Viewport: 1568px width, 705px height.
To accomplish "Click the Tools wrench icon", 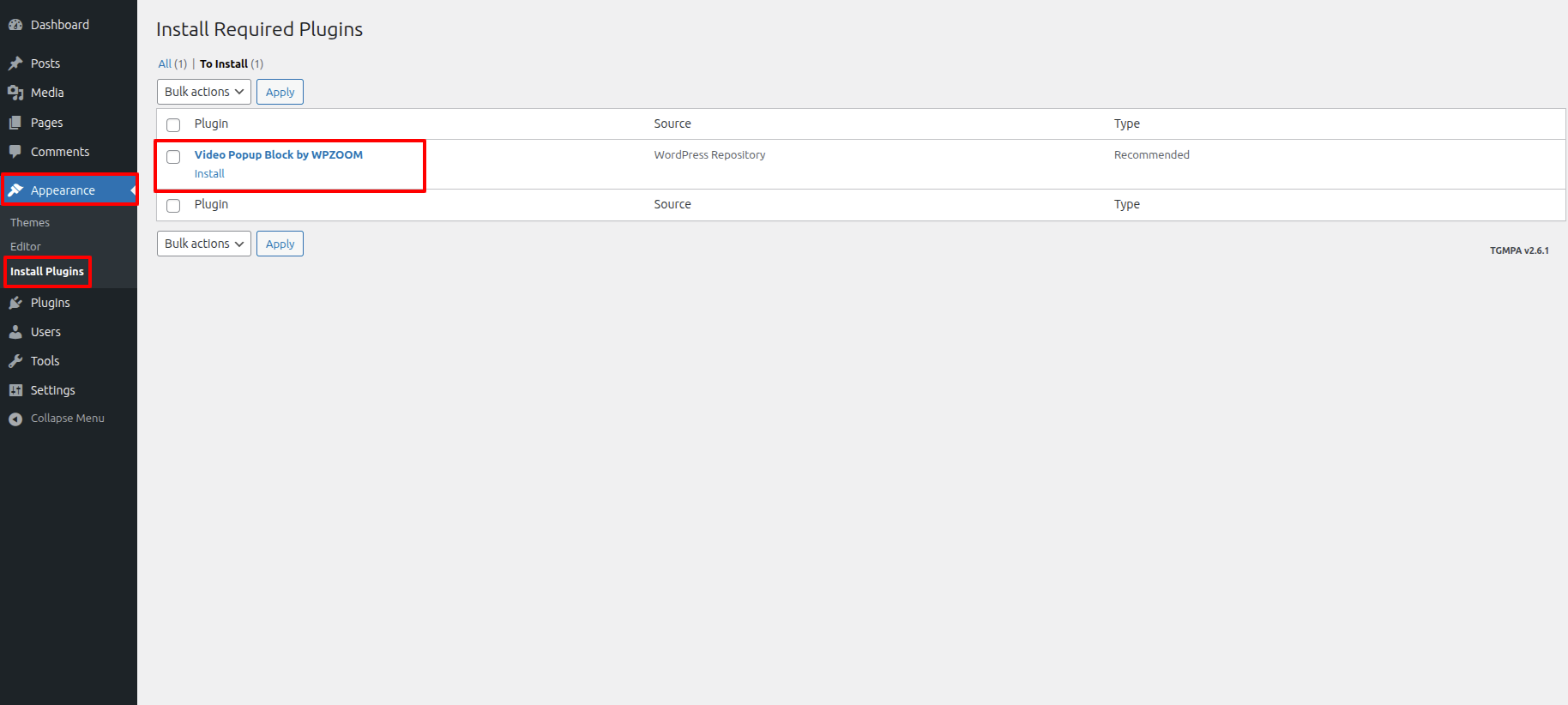I will click(x=15, y=361).
